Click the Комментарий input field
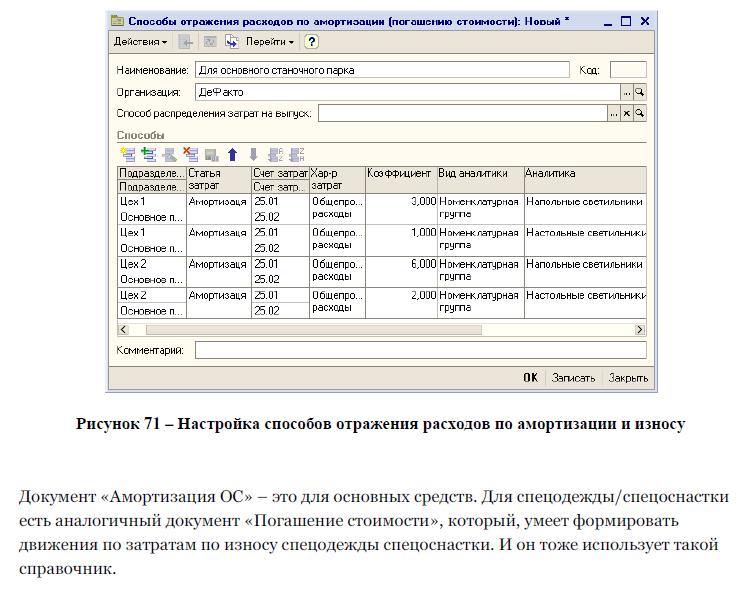Image resolution: width=744 pixels, height=595 pixels. click(420, 350)
